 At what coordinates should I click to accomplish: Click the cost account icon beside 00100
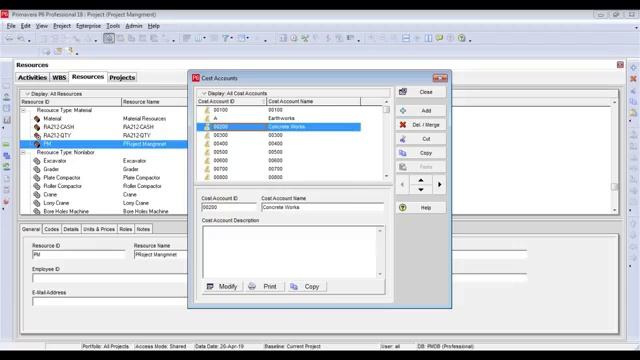point(207,110)
